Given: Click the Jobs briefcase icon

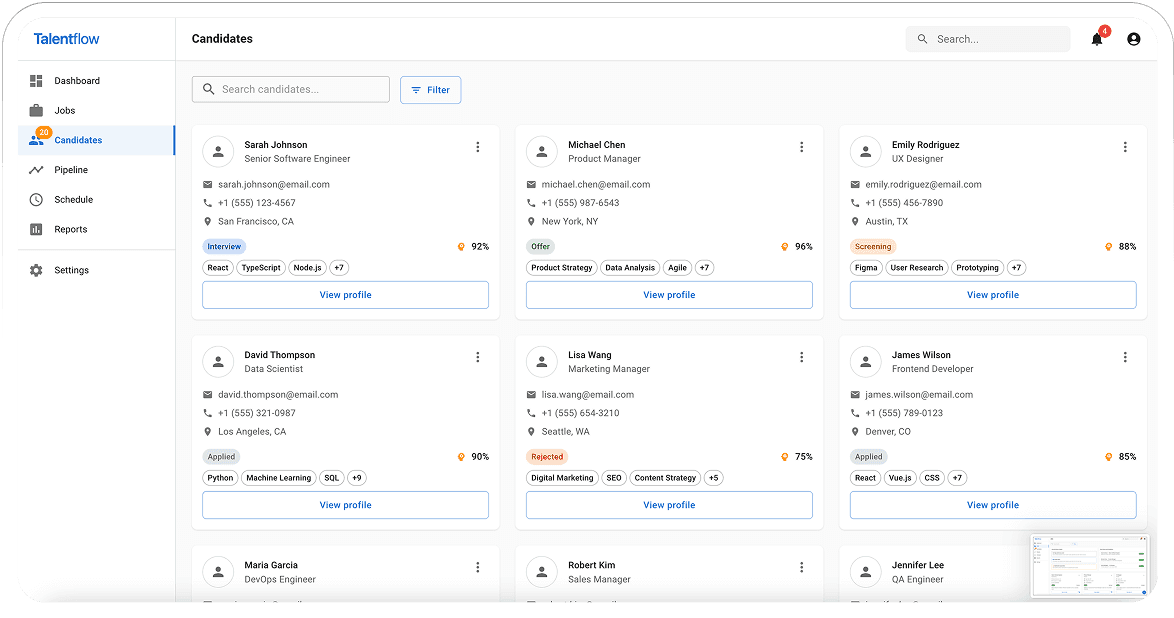Looking at the screenshot, I should point(36,111).
